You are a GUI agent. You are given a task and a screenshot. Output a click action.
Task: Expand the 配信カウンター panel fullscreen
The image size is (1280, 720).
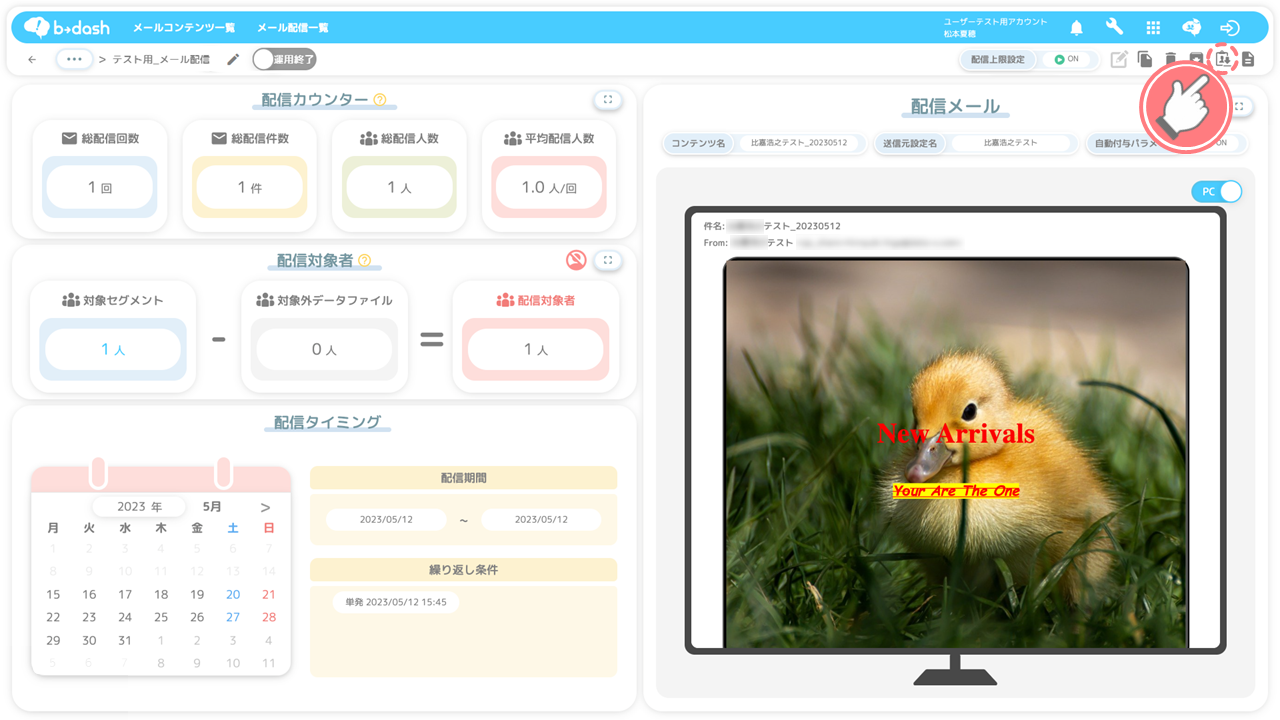[x=607, y=100]
